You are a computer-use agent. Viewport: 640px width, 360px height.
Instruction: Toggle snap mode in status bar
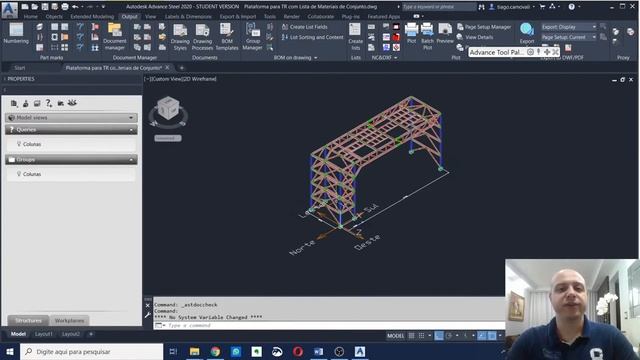(x=422, y=336)
